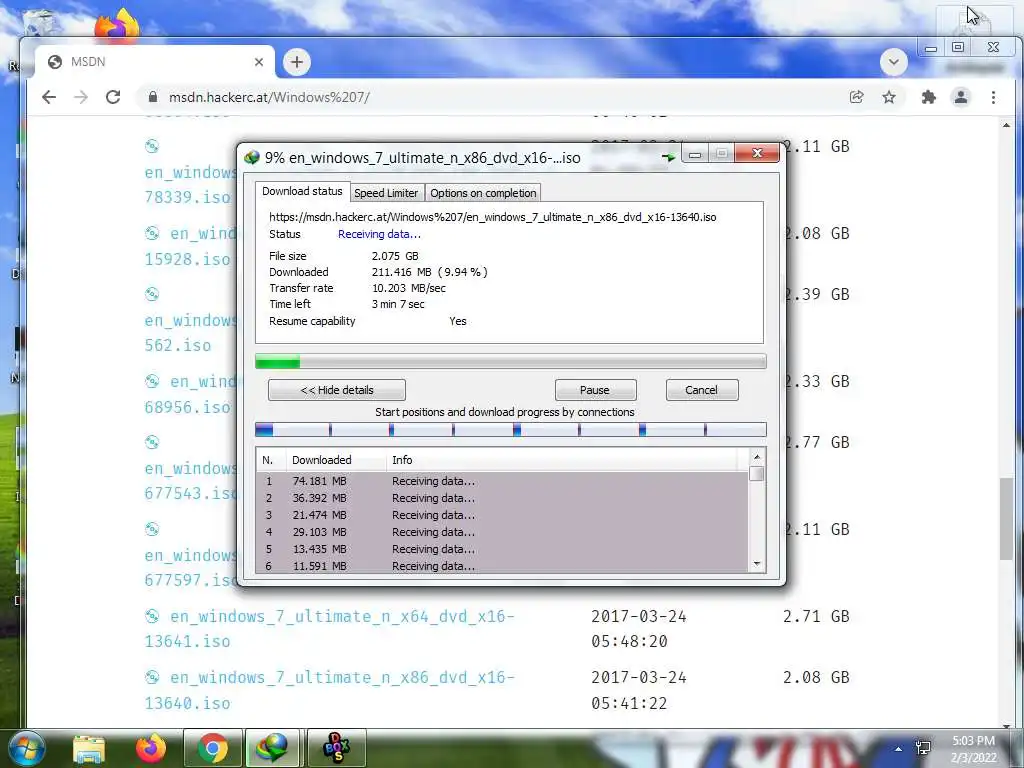Click the network tray icon

click(x=923, y=748)
